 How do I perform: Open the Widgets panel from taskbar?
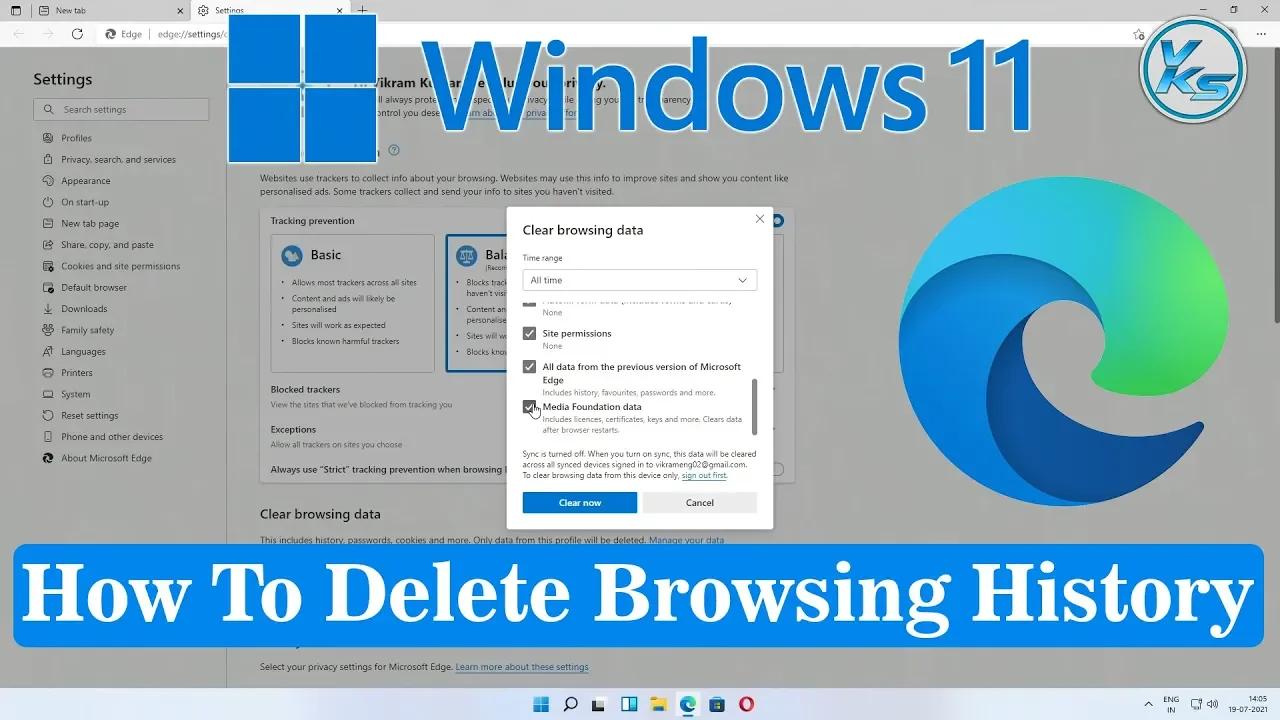pos(629,704)
